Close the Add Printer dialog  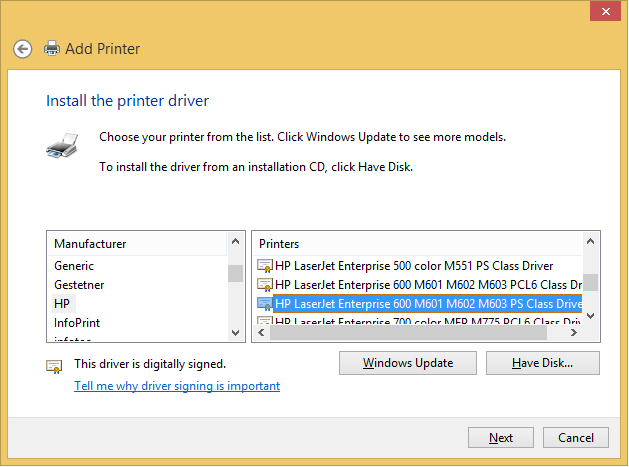pyautogui.click(x=602, y=12)
